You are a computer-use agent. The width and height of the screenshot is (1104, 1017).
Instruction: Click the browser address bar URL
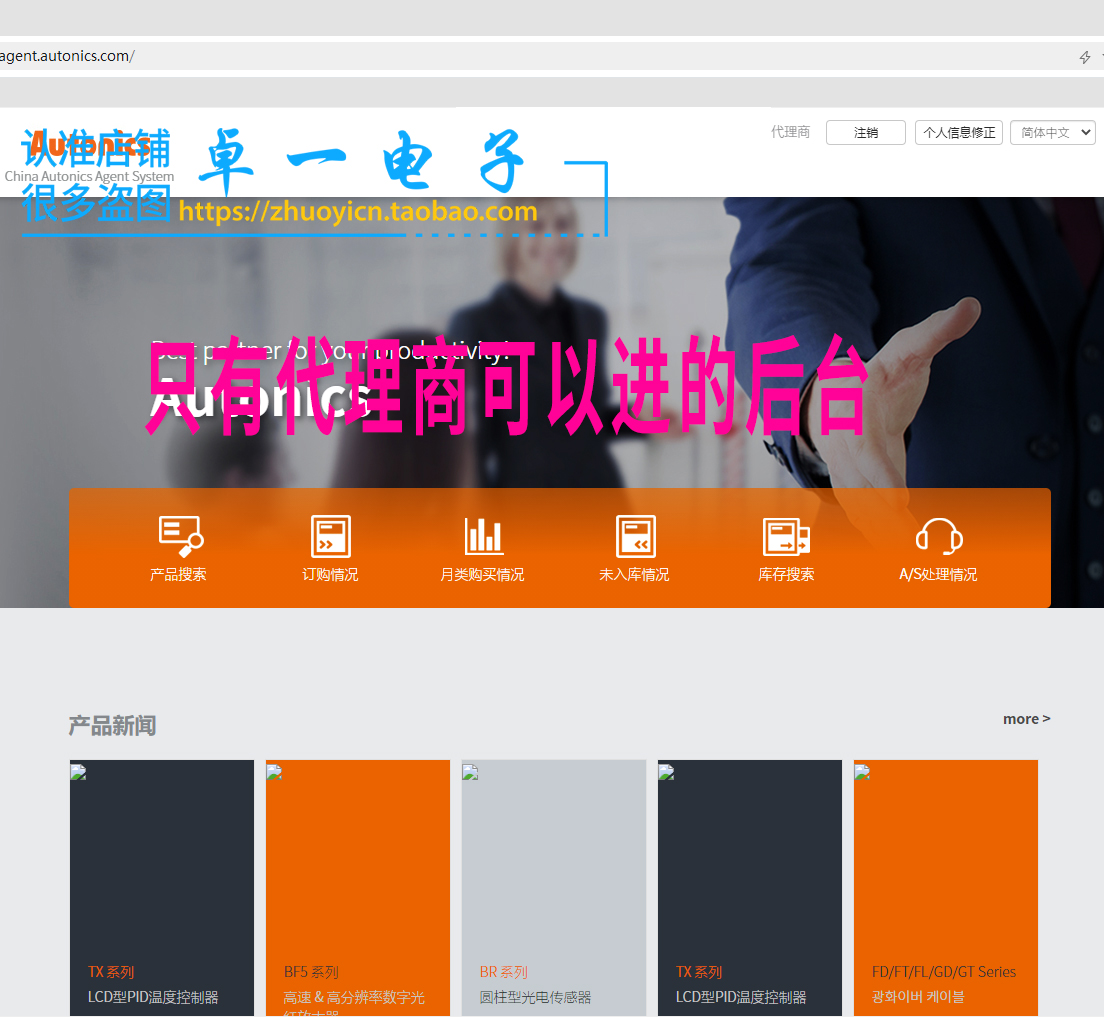pos(68,56)
